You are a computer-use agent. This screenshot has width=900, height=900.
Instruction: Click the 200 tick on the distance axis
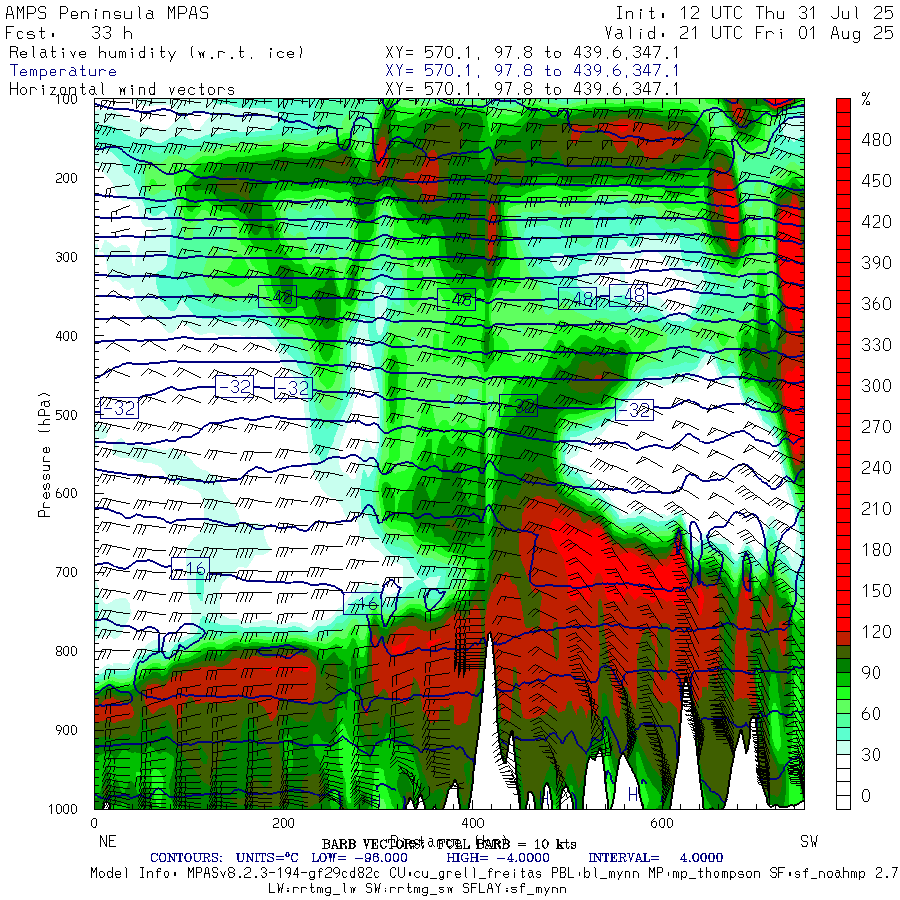pyautogui.click(x=283, y=823)
